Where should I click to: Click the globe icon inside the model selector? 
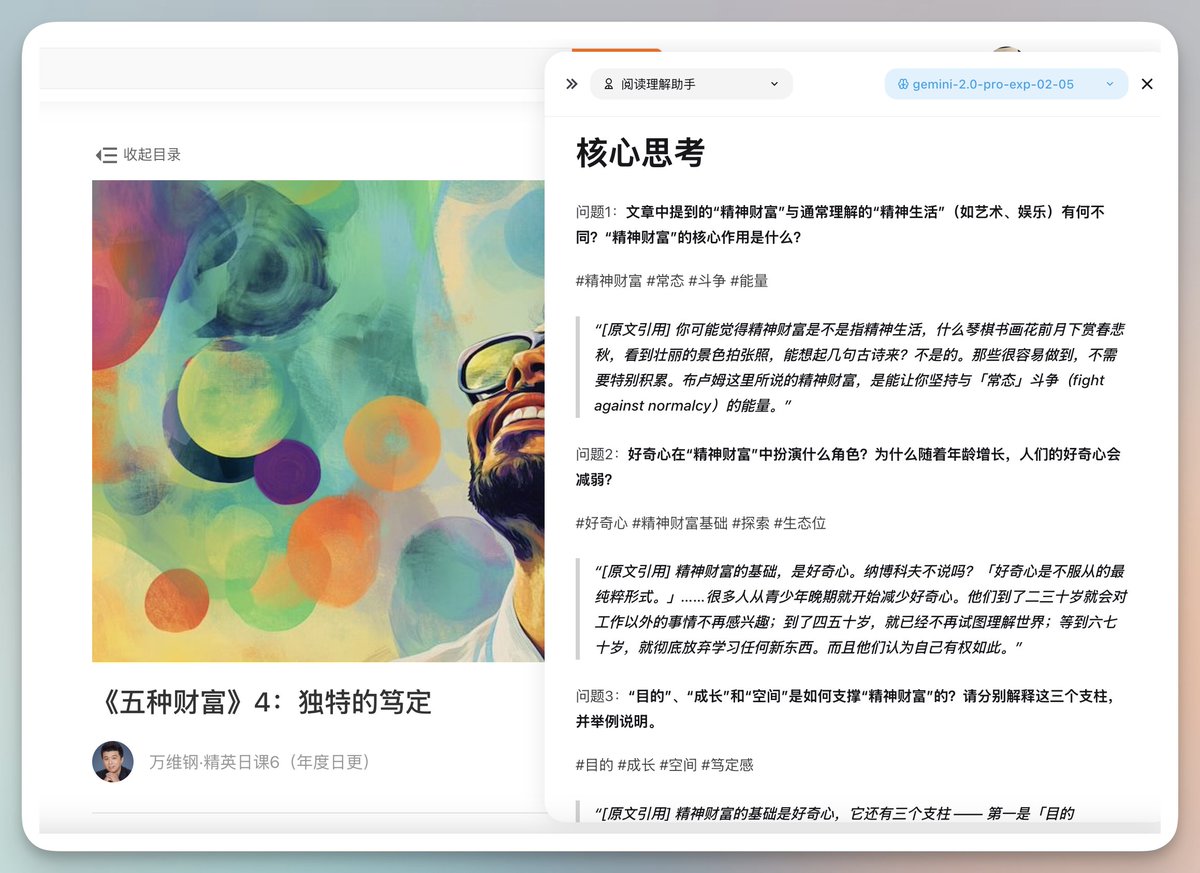tap(902, 85)
